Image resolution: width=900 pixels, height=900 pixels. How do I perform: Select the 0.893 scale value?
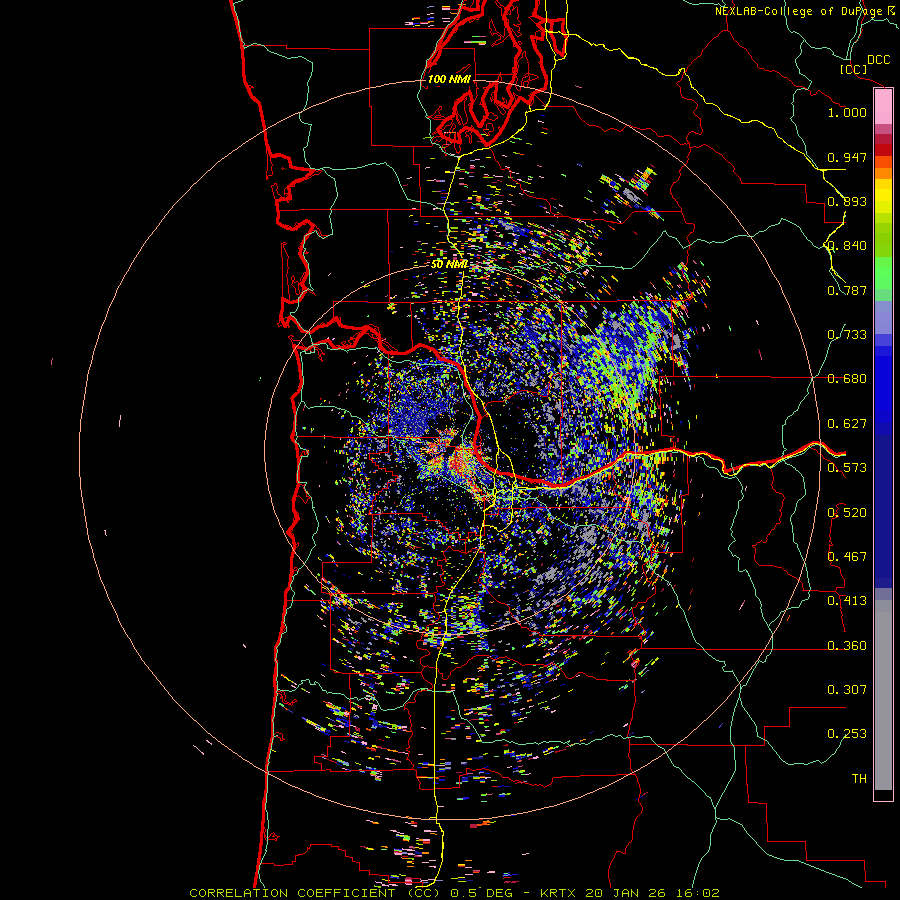pos(847,201)
